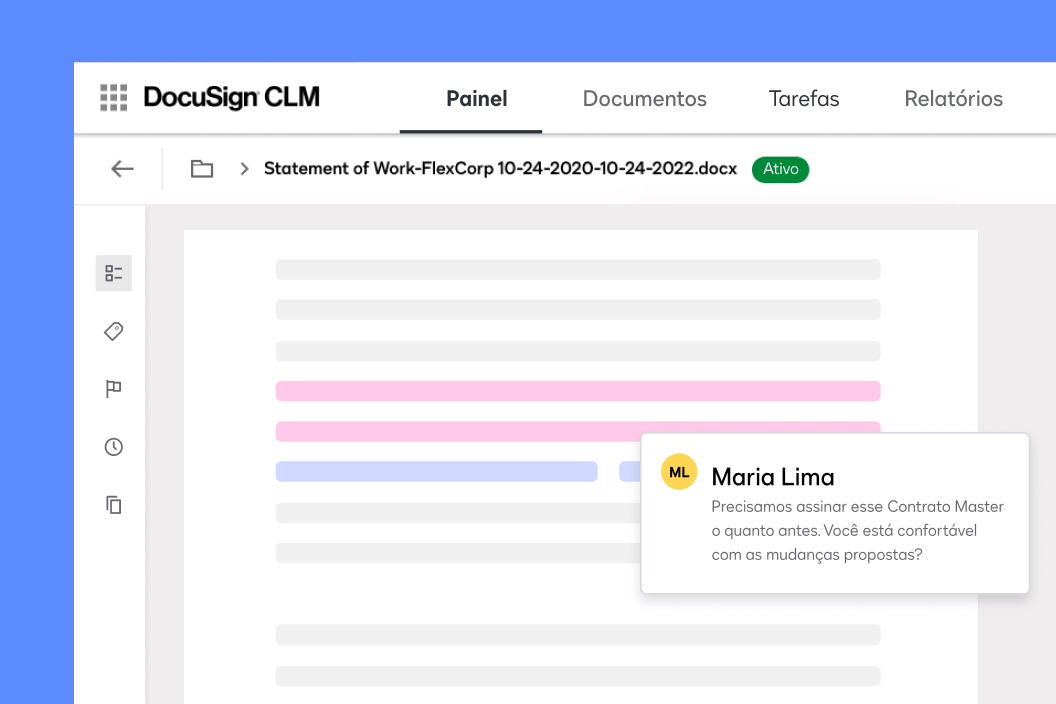The image size is (1056, 704).
Task: Expand the breadcrumb chevron after the folder
Action: (x=243, y=169)
